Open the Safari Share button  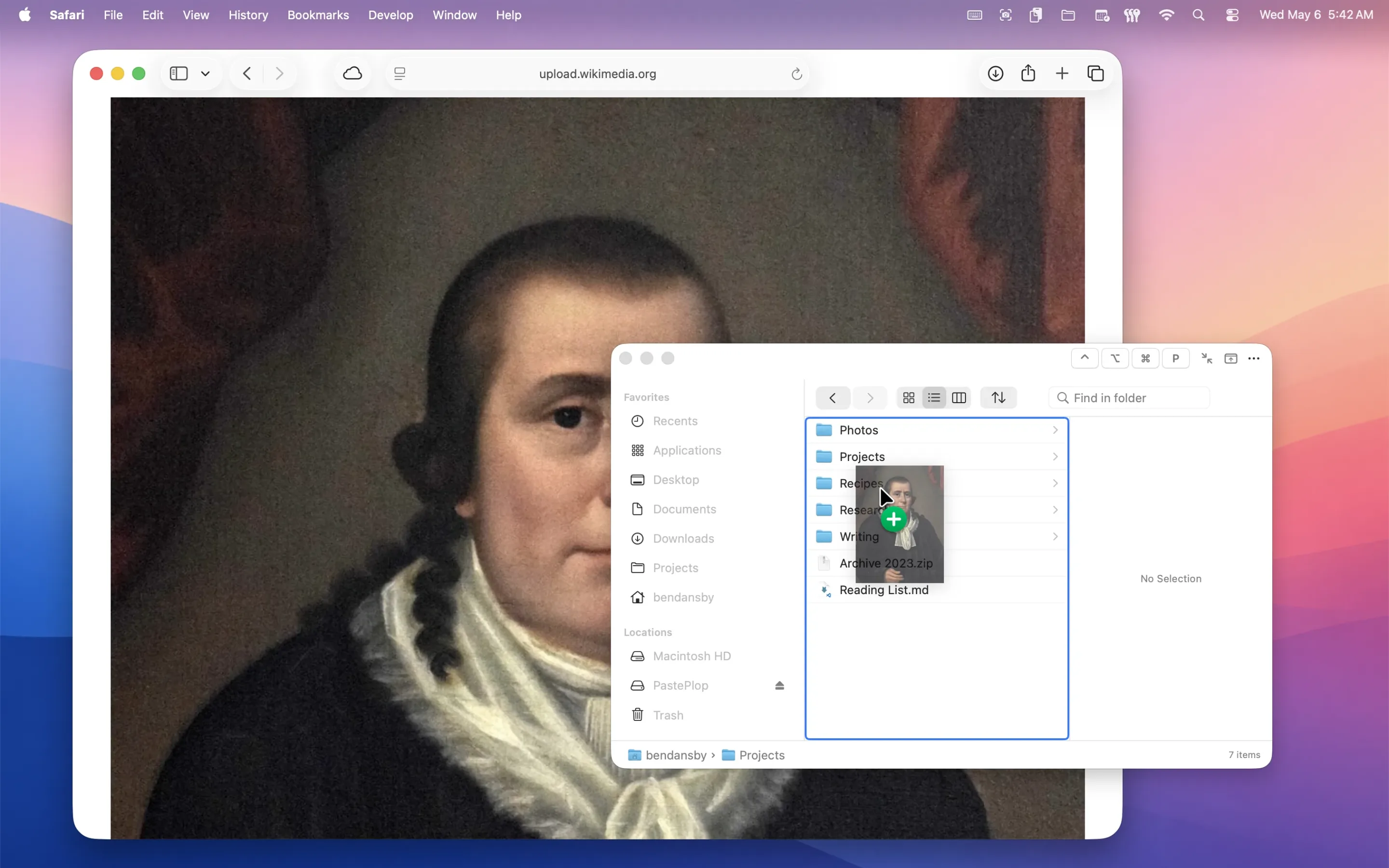(x=1028, y=73)
